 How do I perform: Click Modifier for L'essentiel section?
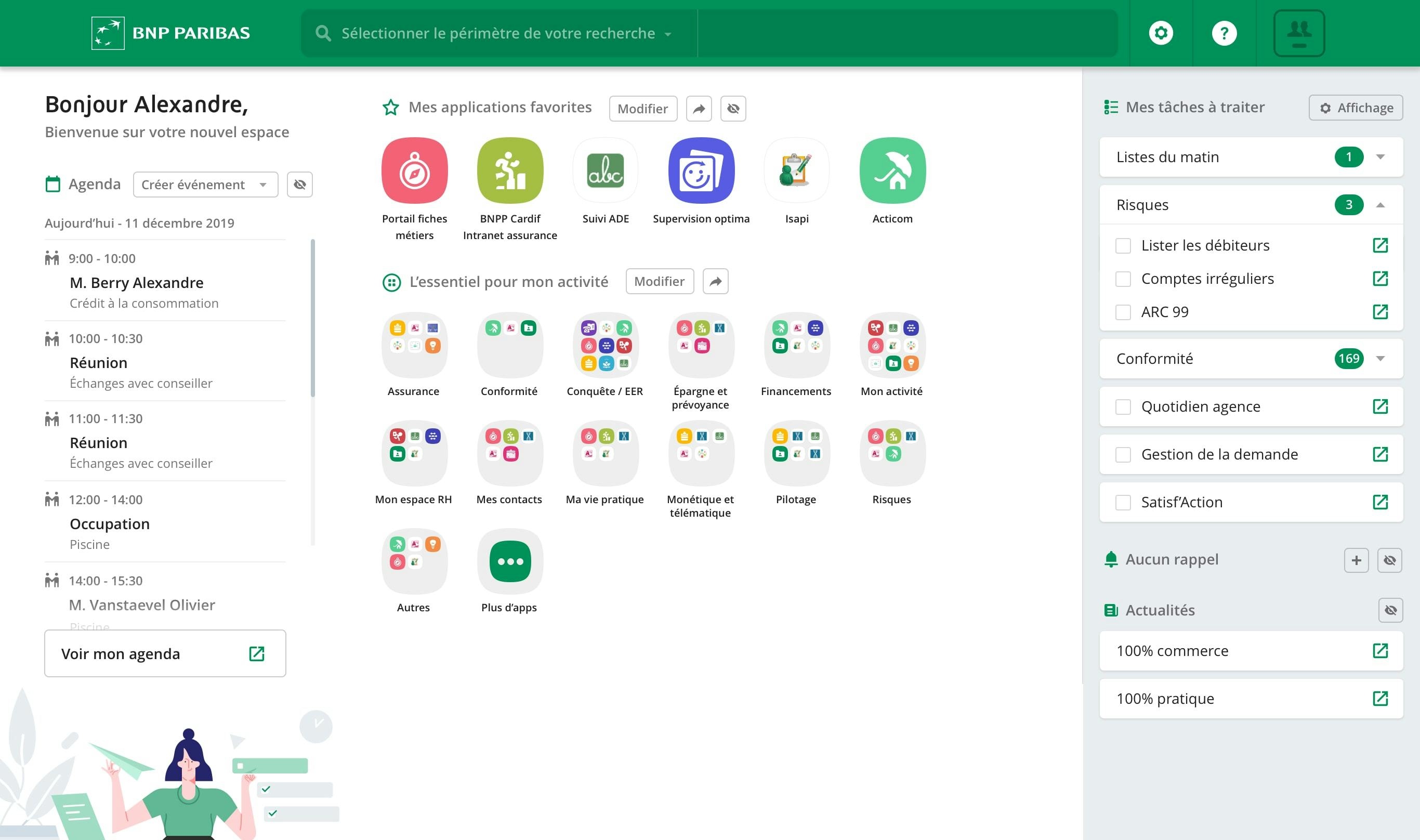pos(660,281)
